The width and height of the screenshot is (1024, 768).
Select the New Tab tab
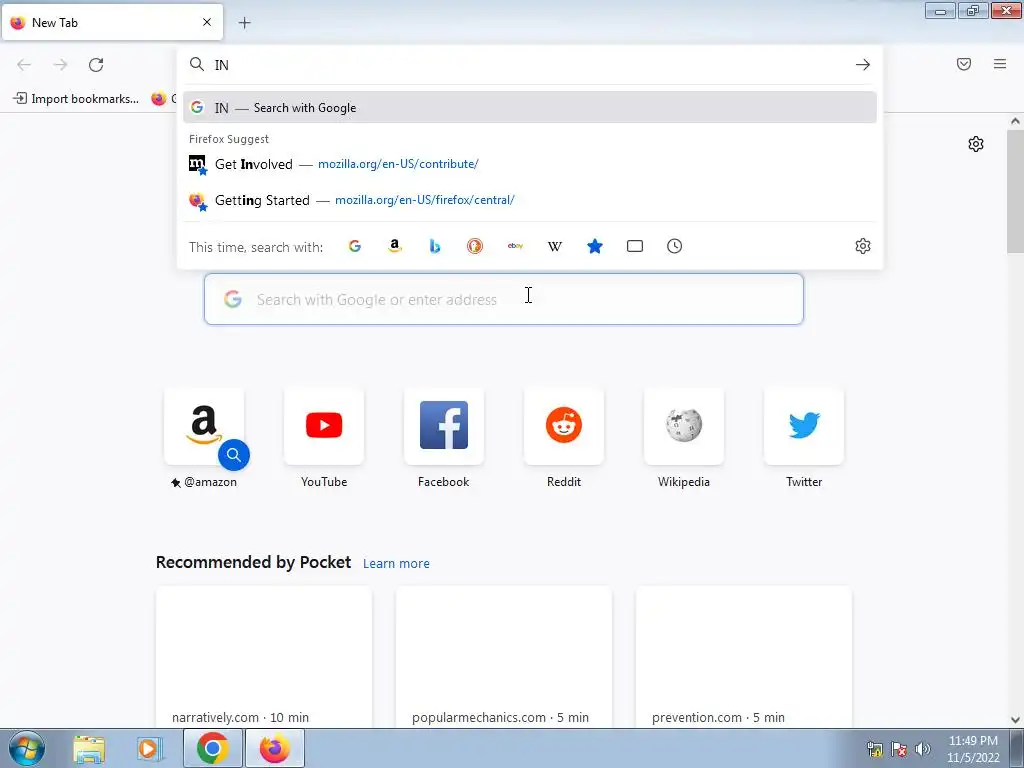(x=112, y=22)
